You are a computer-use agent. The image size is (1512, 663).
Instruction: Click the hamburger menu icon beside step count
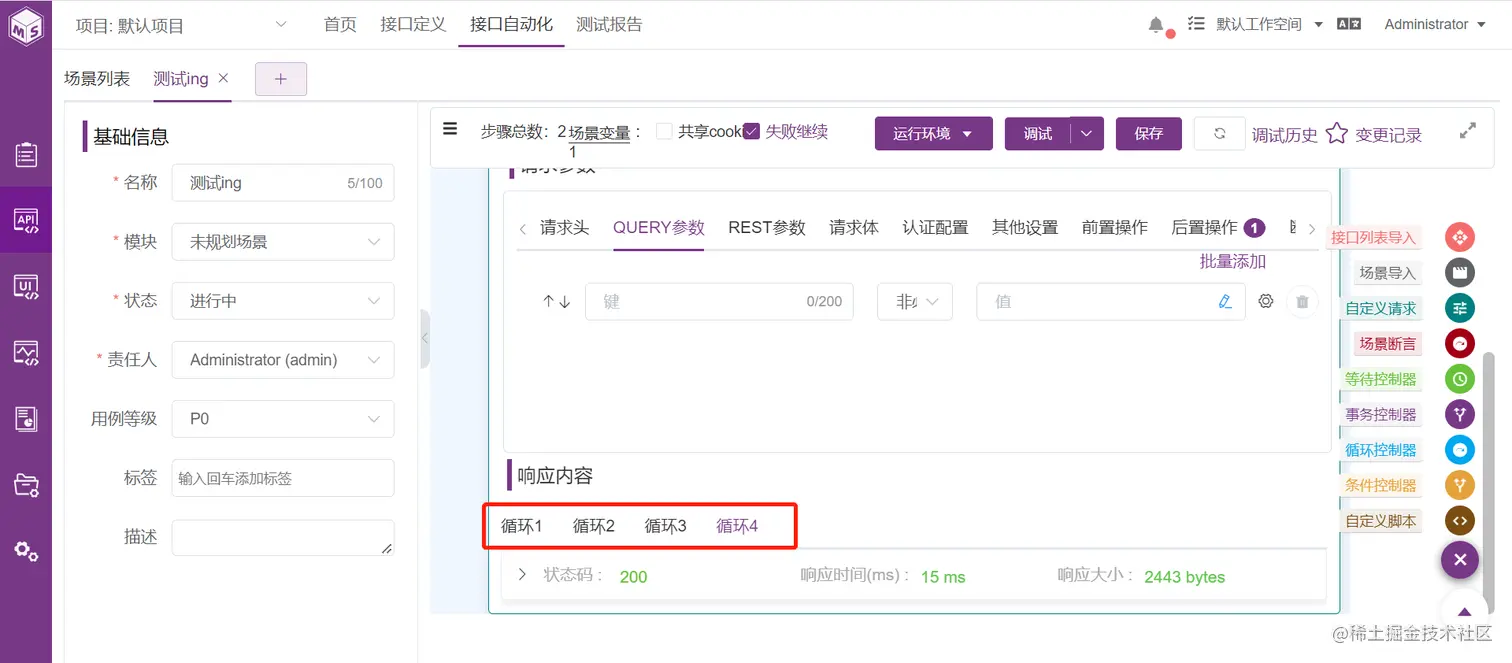(450, 129)
